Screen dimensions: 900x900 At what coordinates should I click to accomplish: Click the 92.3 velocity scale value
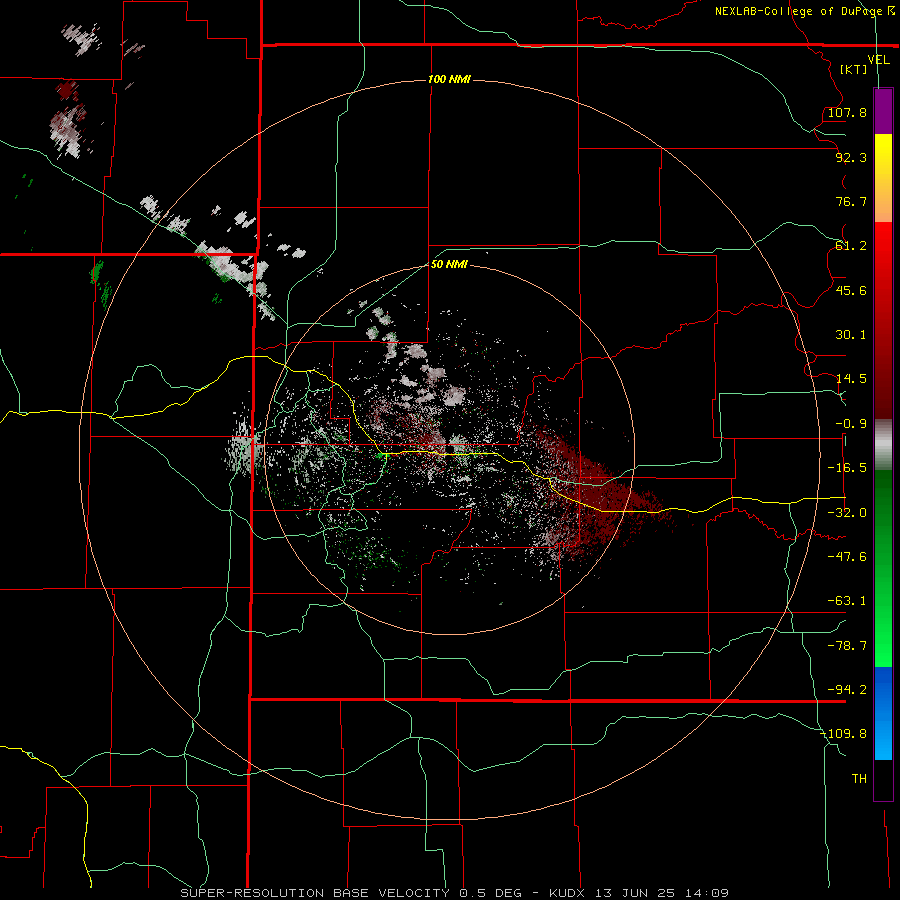[x=851, y=157]
